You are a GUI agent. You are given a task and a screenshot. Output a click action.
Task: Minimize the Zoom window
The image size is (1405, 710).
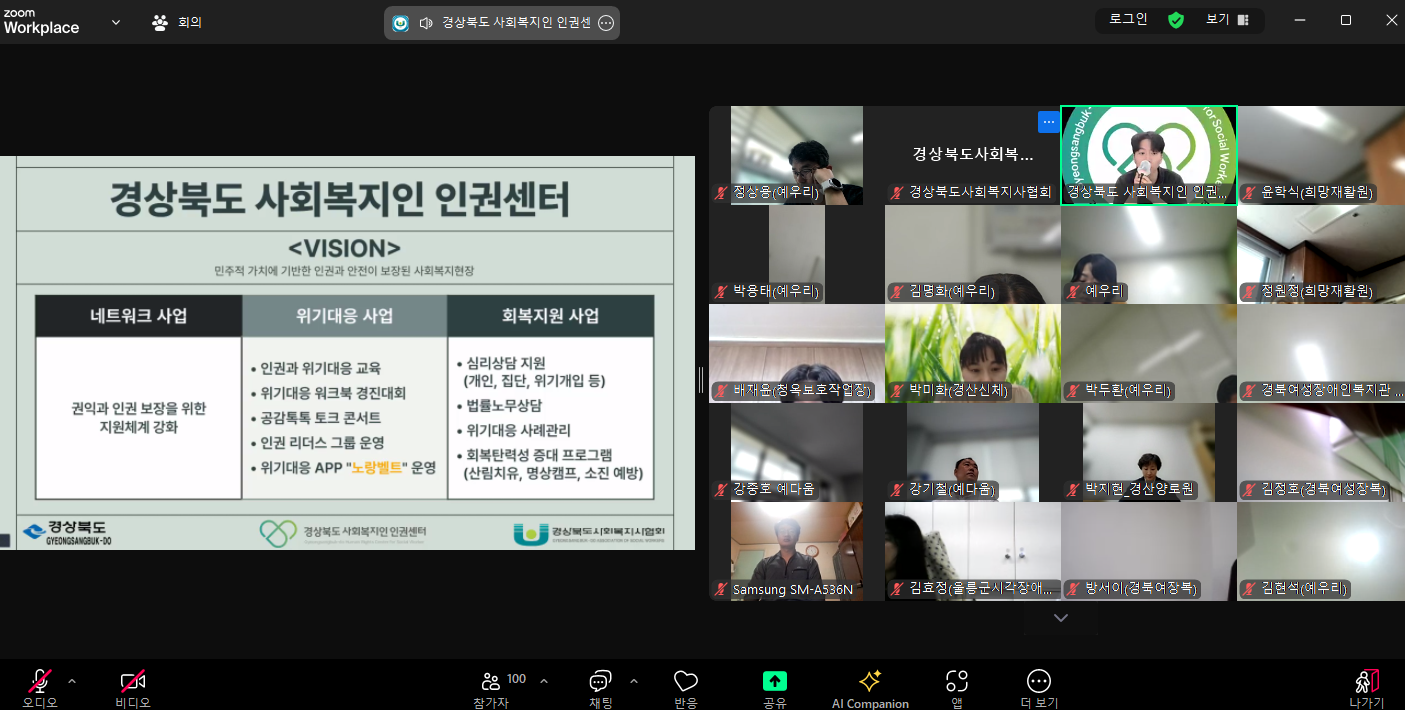click(x=1300, y=20)
